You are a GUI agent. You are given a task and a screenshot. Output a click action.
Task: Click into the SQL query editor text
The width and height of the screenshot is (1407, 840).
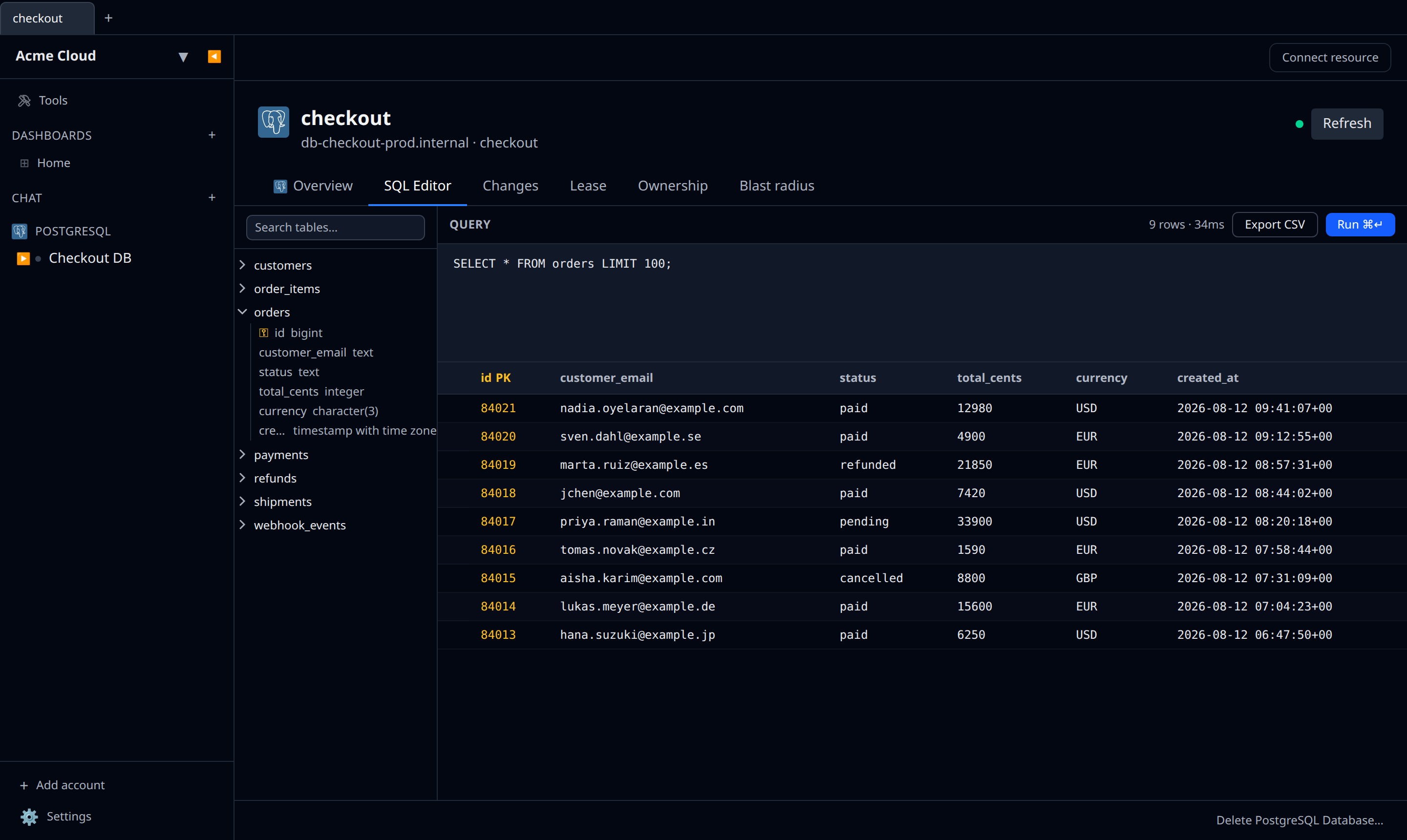point(562,264)
